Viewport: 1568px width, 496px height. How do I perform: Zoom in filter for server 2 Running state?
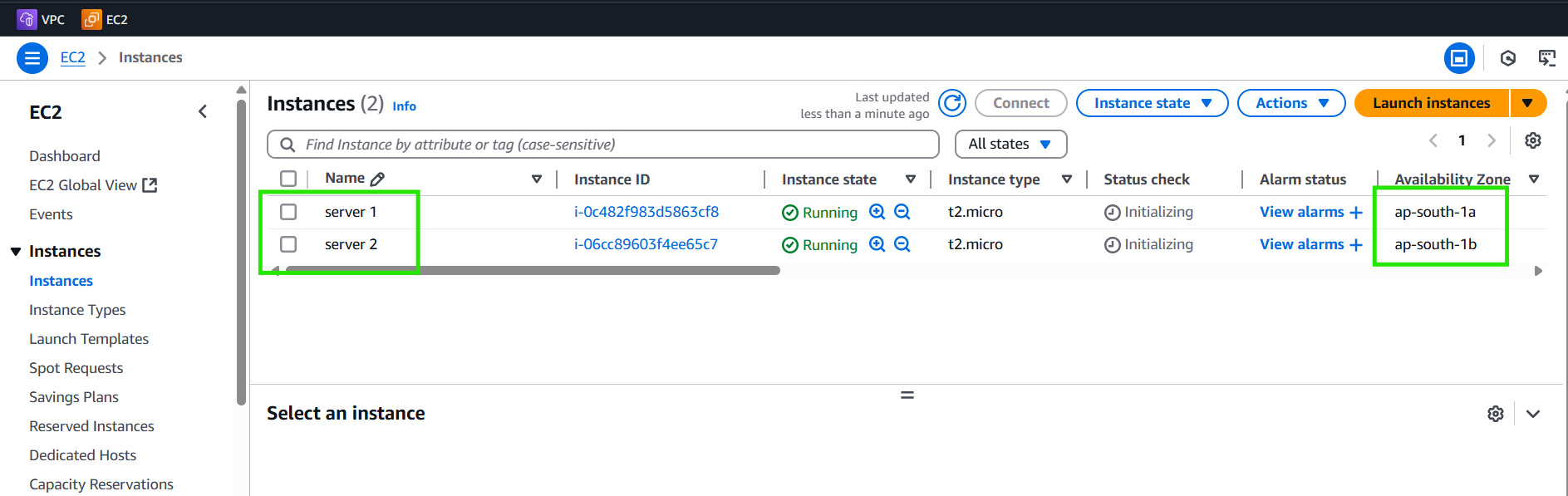point(877,244)
